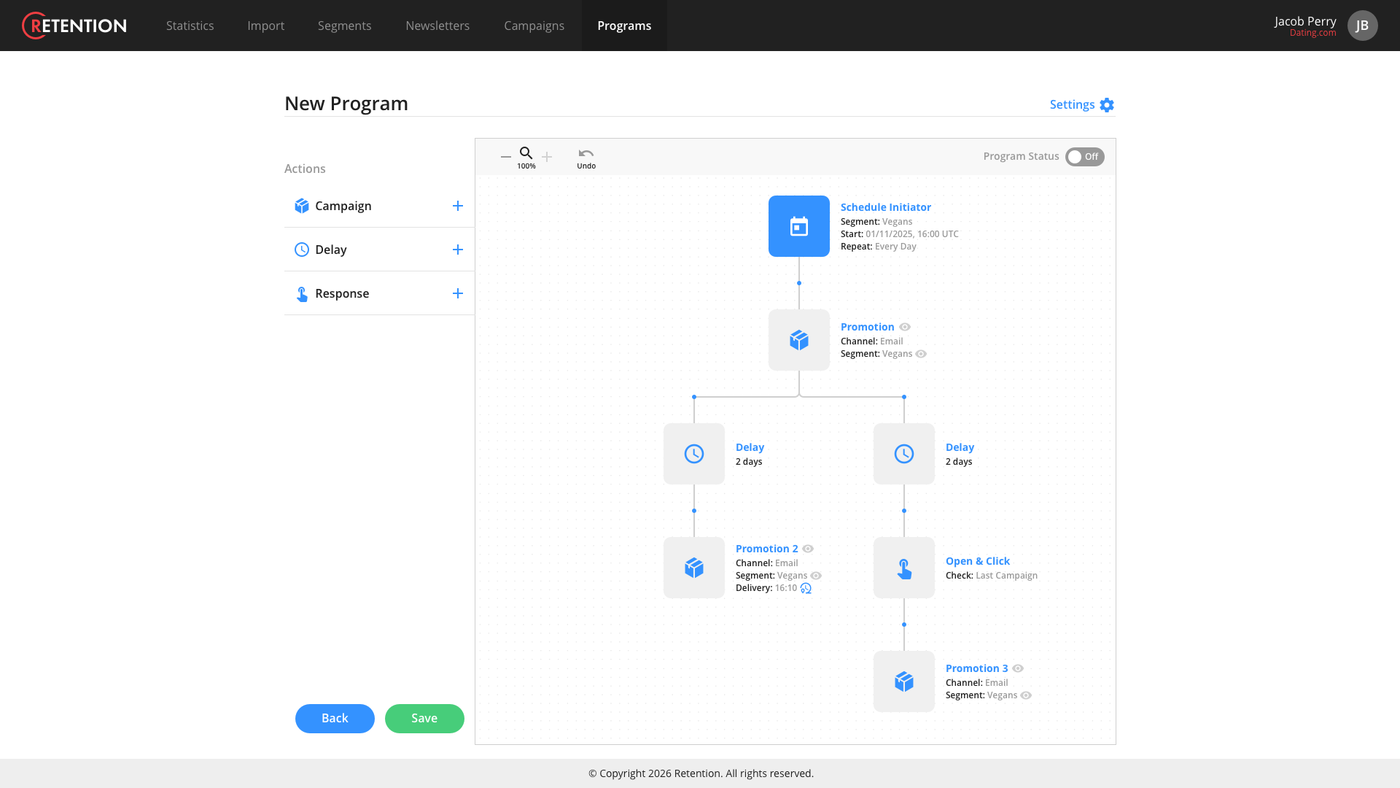Open the Promotion 3 title link
The image size is (1400, 788).
(977, 668)
